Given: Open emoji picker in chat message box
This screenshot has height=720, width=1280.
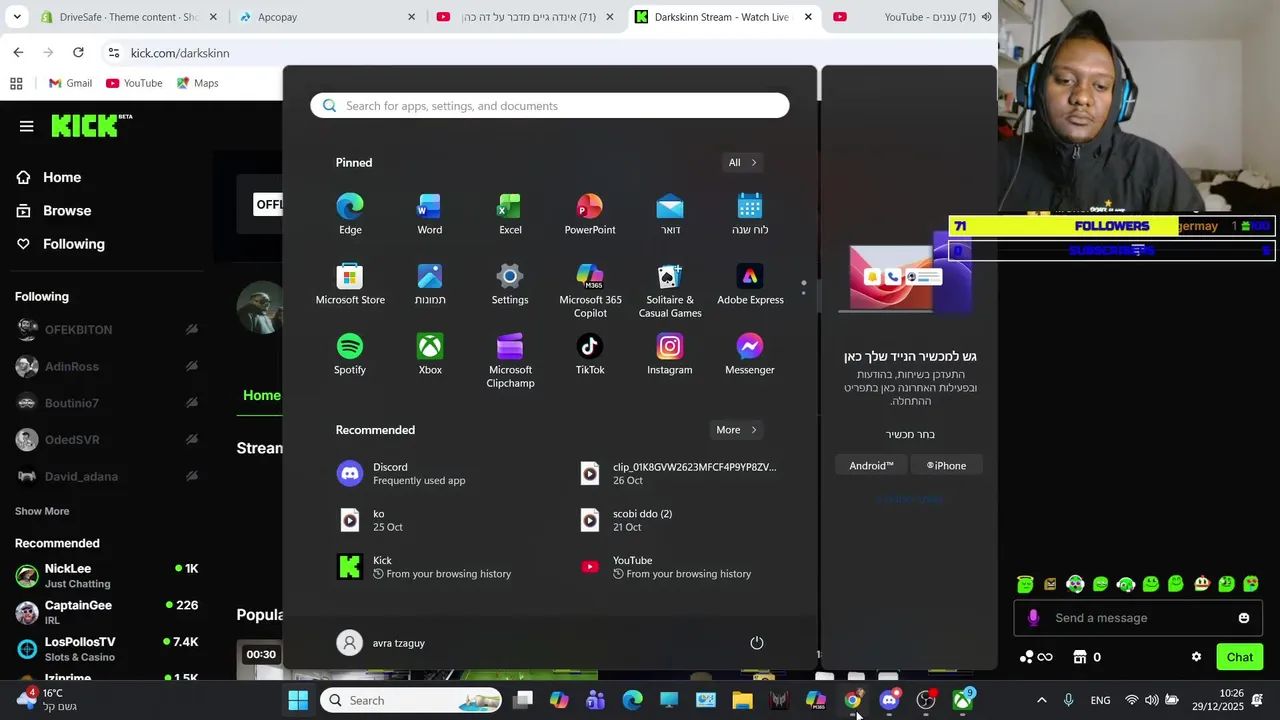Looking at the screenshot, I should pos(1244,618).
